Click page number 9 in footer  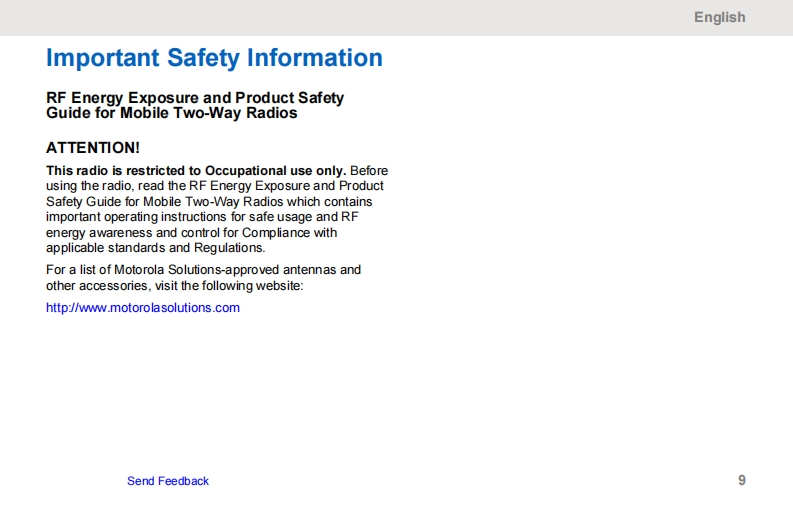pos(741,480)
